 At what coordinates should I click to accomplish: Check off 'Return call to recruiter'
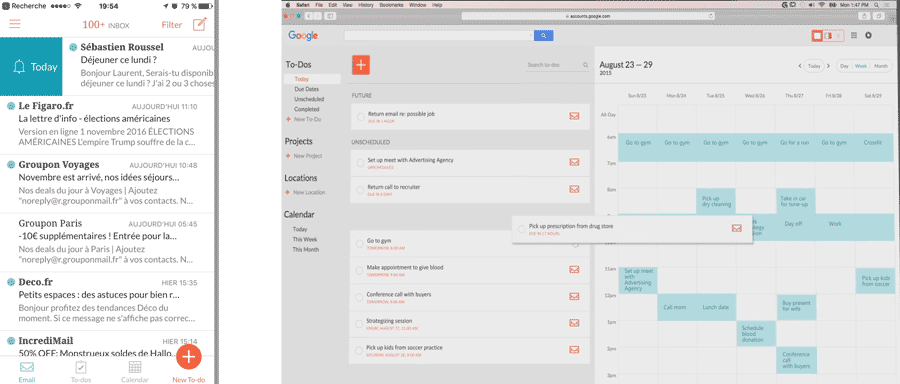(x=360, y=189)
